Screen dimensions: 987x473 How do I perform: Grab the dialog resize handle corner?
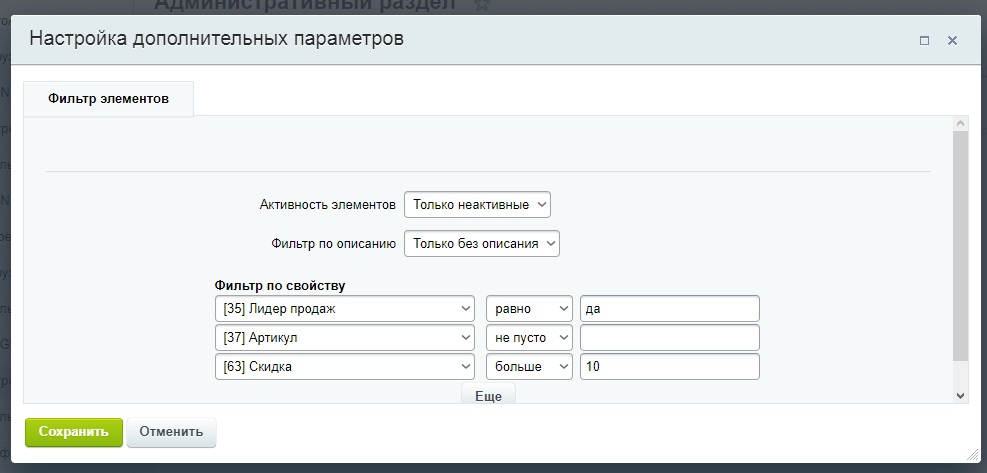[972, 455]
